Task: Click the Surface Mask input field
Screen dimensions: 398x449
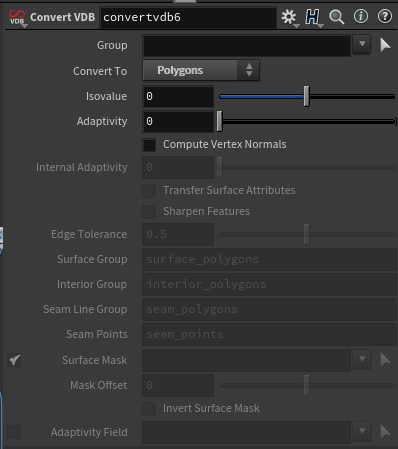Action: [246, 360]
